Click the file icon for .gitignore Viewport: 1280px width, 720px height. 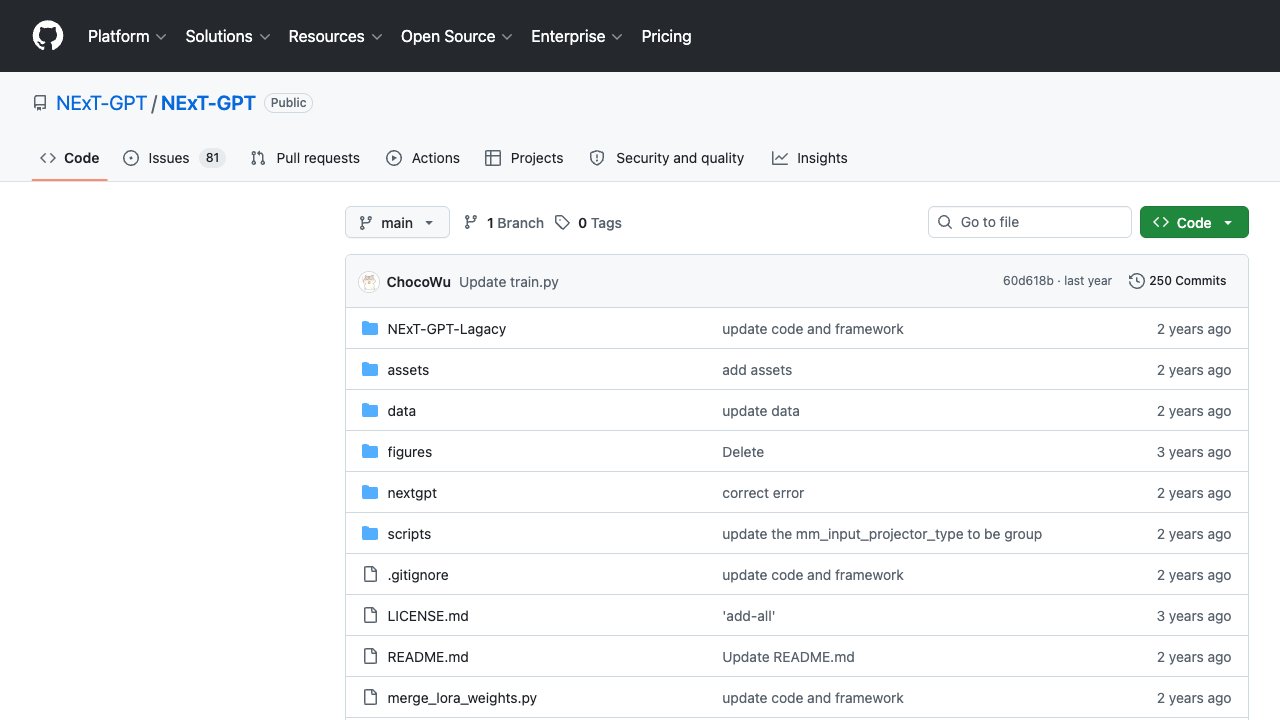(x=370, y=575)
